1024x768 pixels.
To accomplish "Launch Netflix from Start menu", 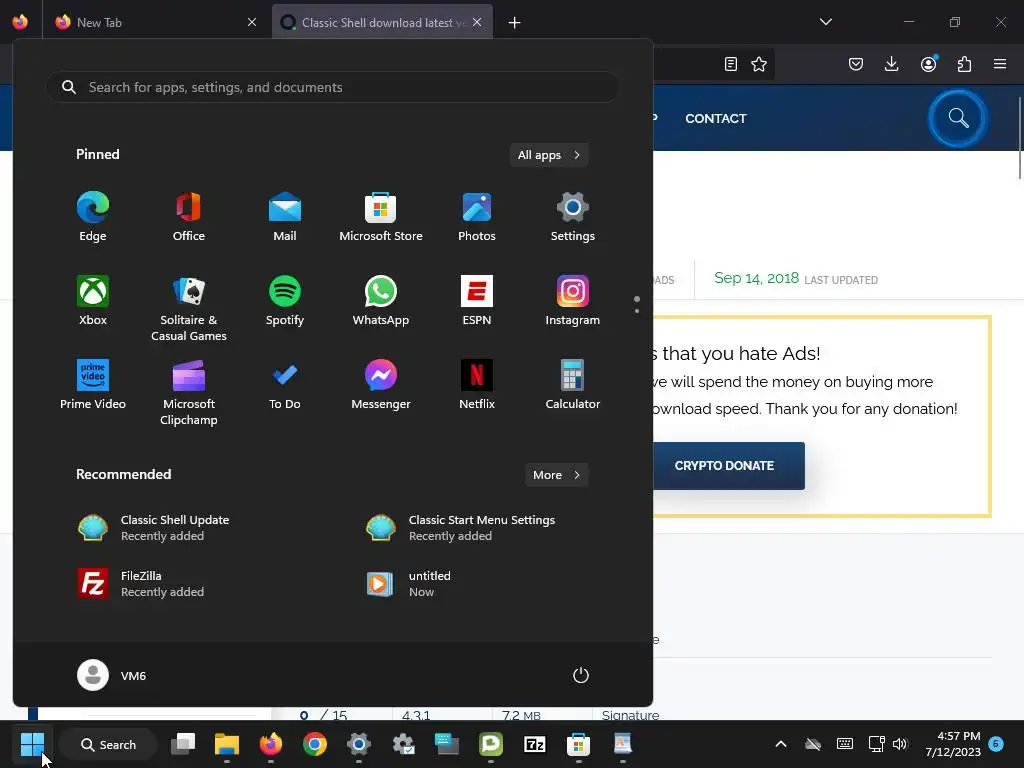I will 477,385.
